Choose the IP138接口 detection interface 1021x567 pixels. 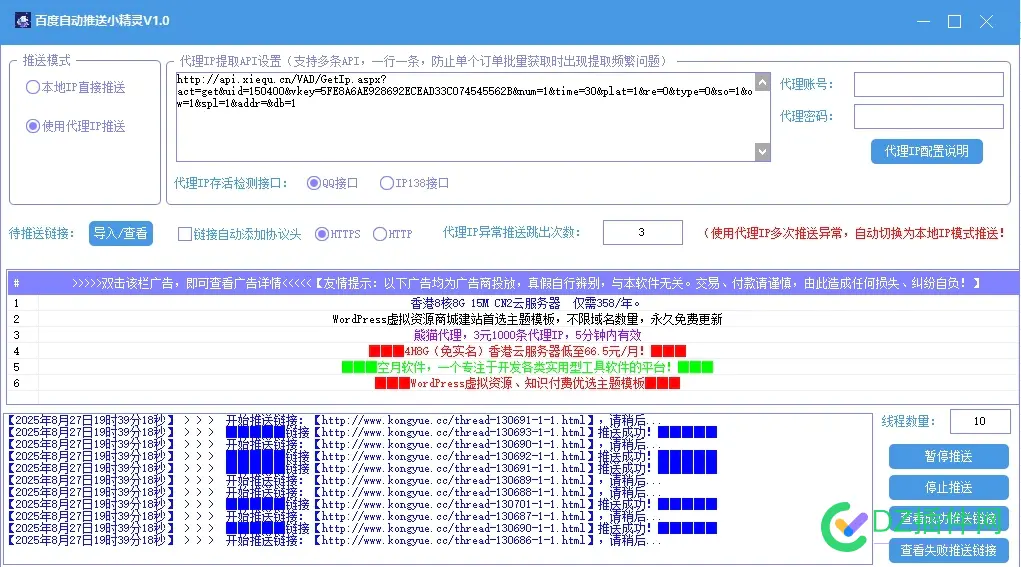(x=414, y=184)
